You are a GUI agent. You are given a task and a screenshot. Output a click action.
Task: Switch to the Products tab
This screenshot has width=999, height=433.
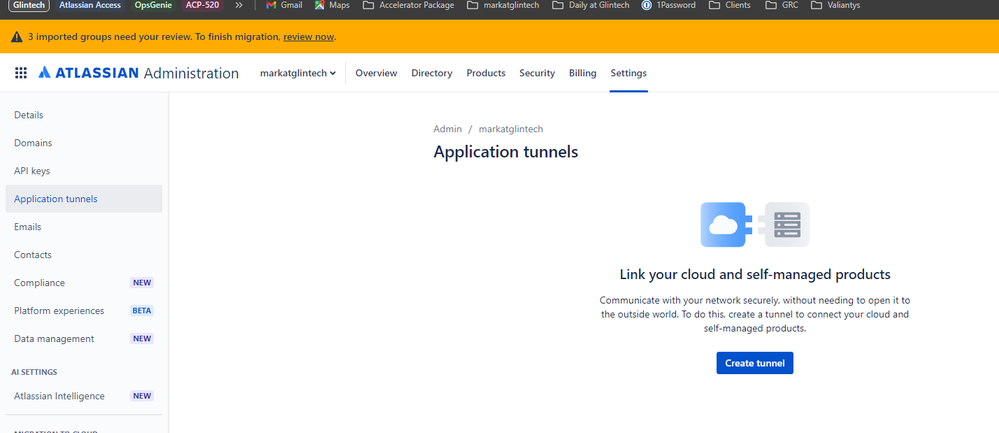point(485,73)
